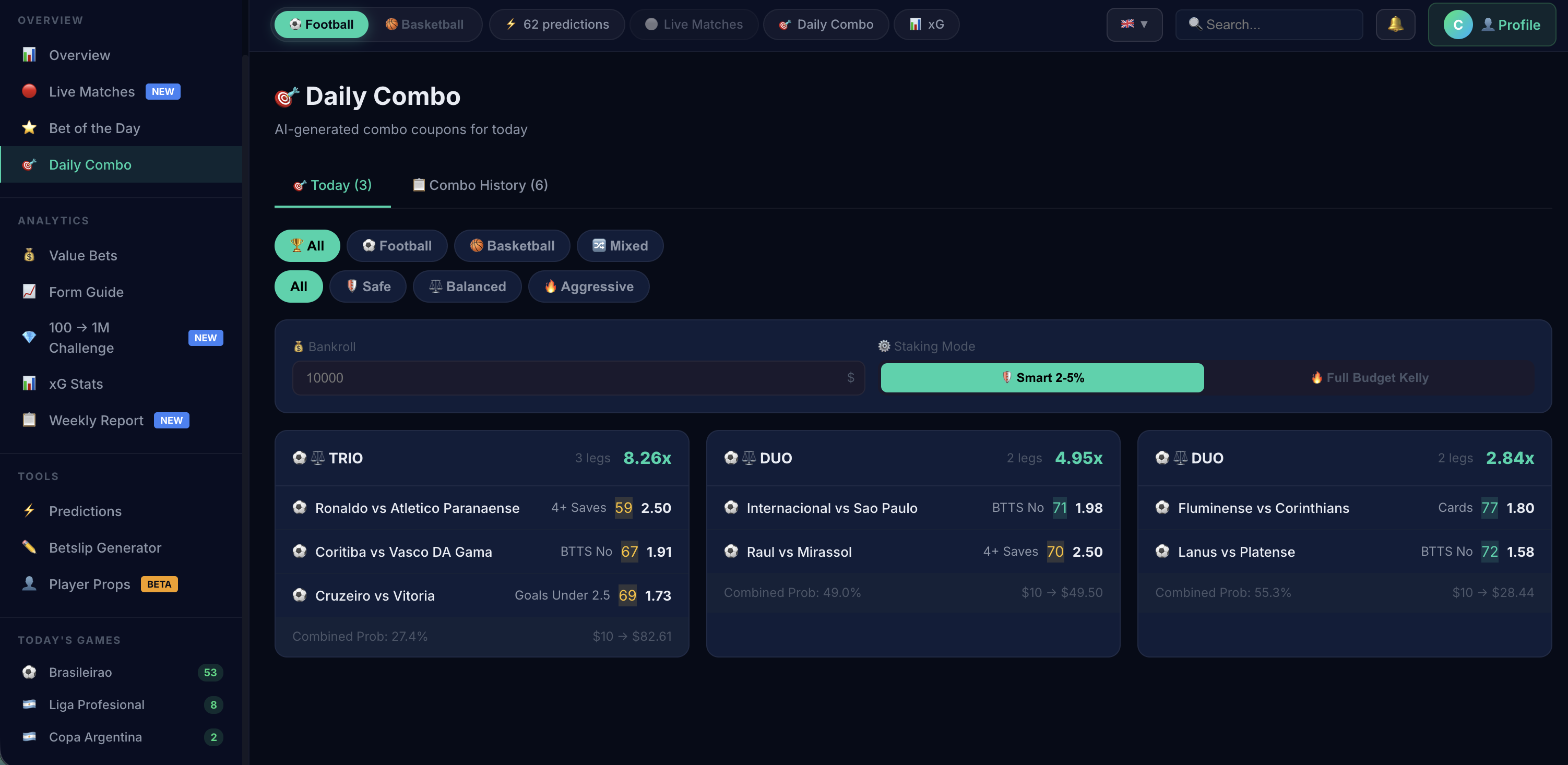This screenshot has height=765, width=1568.
Task: Click the Bet of the Day star icon
Action: (x=29, y=128)
